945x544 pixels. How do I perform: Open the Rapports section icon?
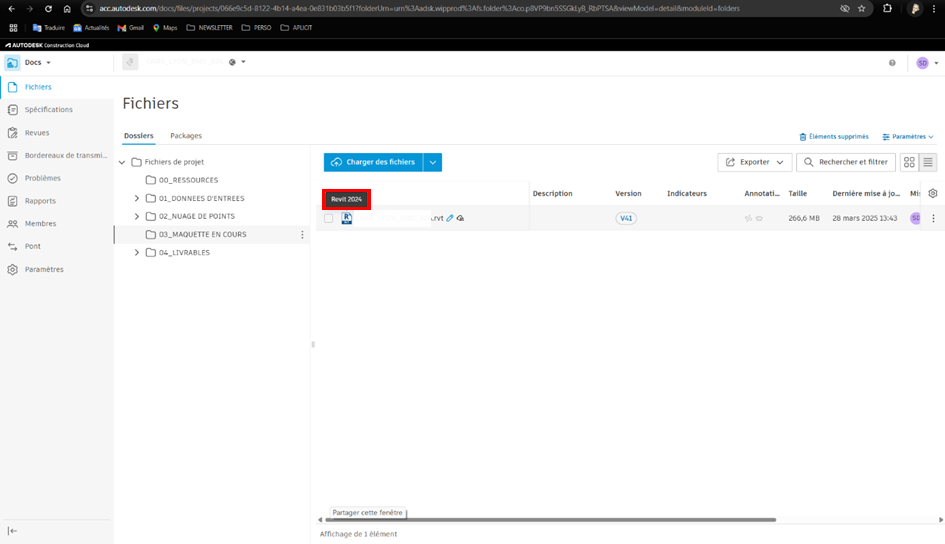coord(13,201)
